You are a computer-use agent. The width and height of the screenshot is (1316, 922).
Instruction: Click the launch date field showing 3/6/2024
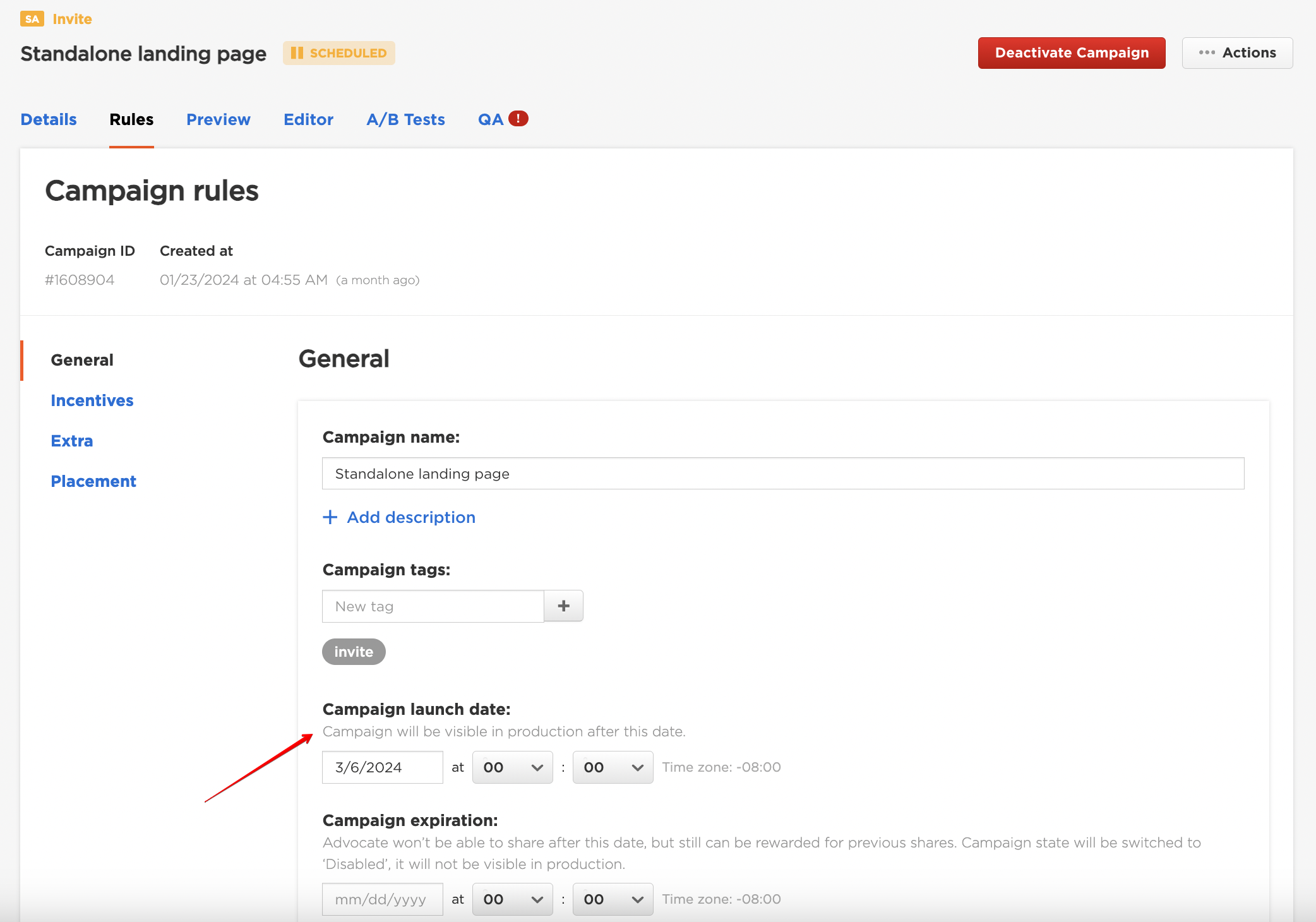[382, 767]
